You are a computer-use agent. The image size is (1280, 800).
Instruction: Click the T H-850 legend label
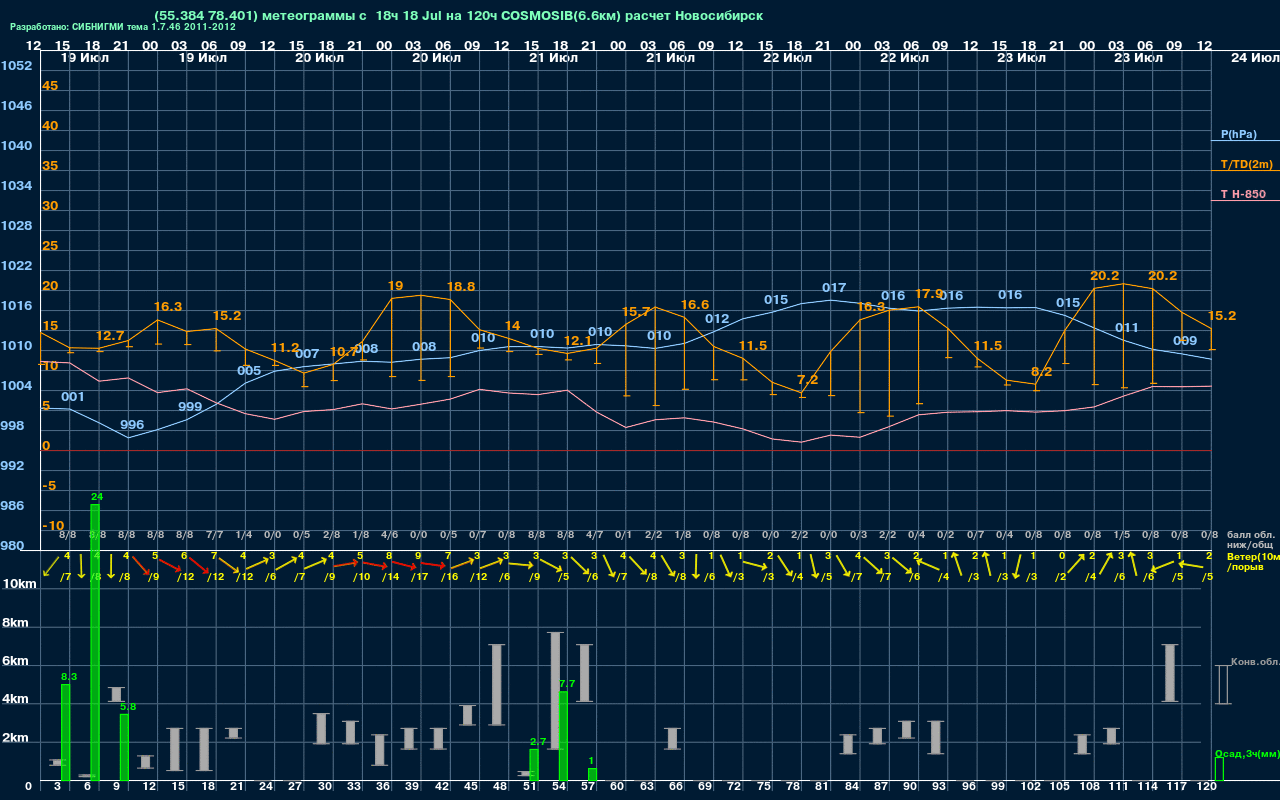click(1243, 194)
